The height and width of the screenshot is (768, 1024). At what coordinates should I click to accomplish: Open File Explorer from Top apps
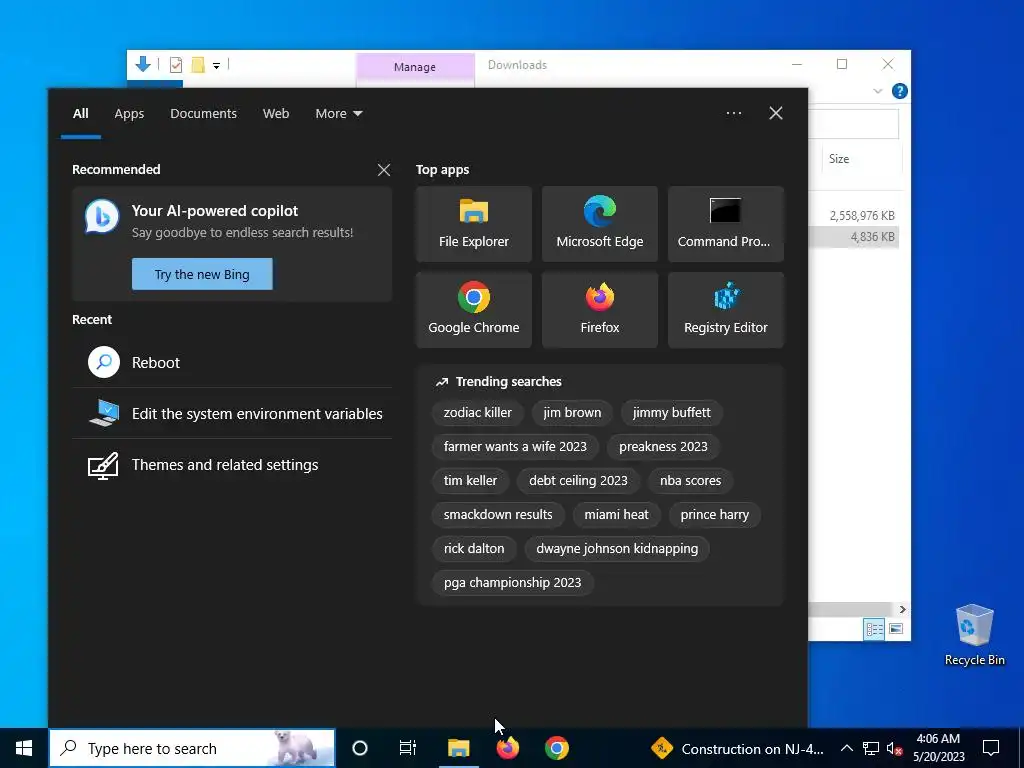click(x=473, y=224)
